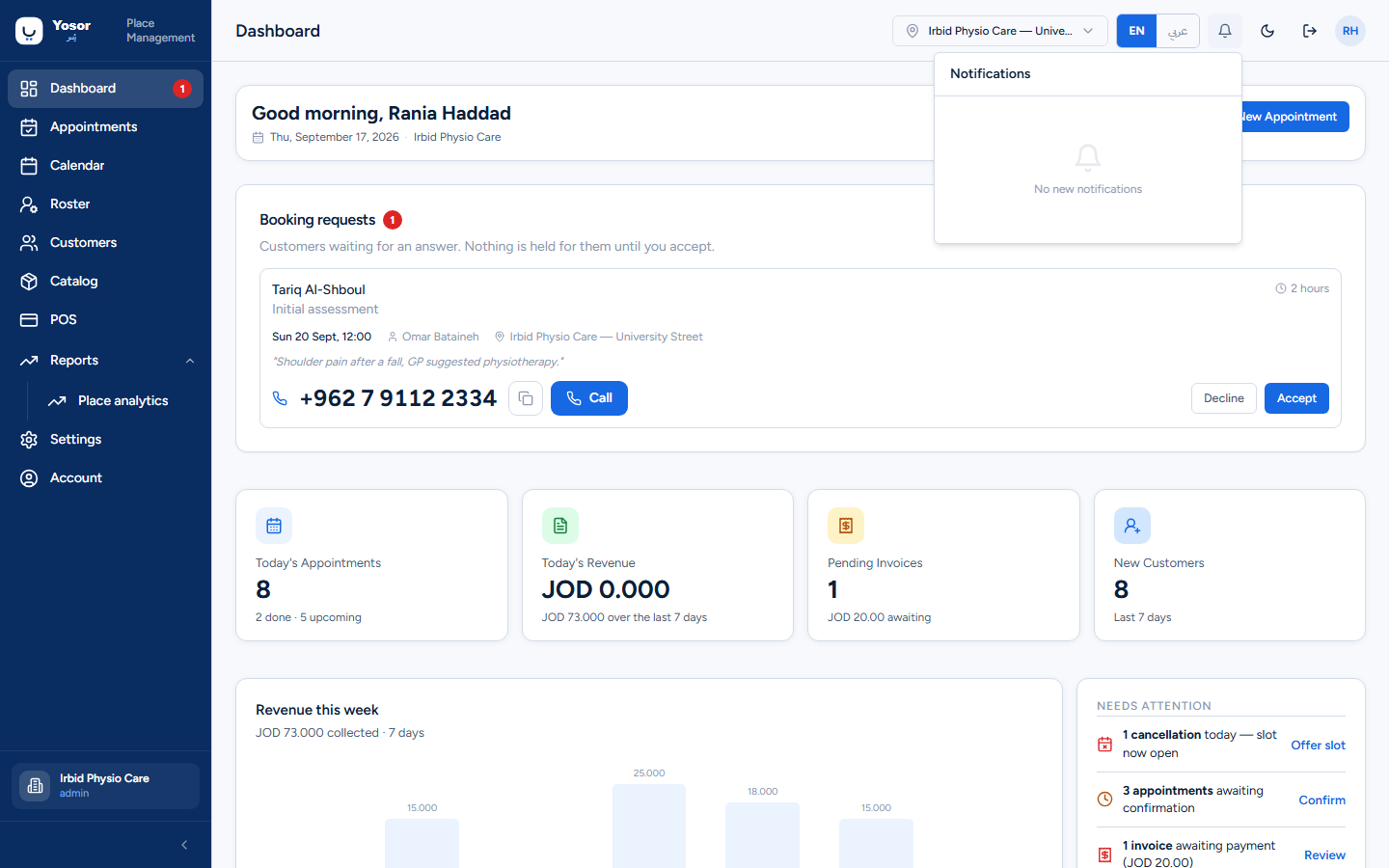Click the clock icon beside awaiting confirmation
The image size is (1389, 868).
point(1105,800)
